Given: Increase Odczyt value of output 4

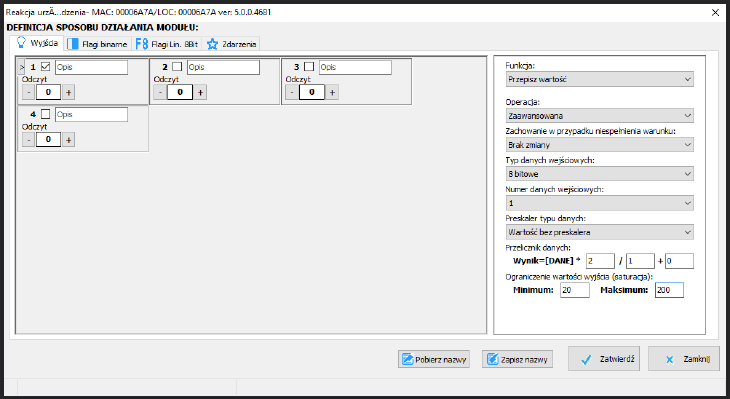Looking at the screenshot, I should (68, 140).
